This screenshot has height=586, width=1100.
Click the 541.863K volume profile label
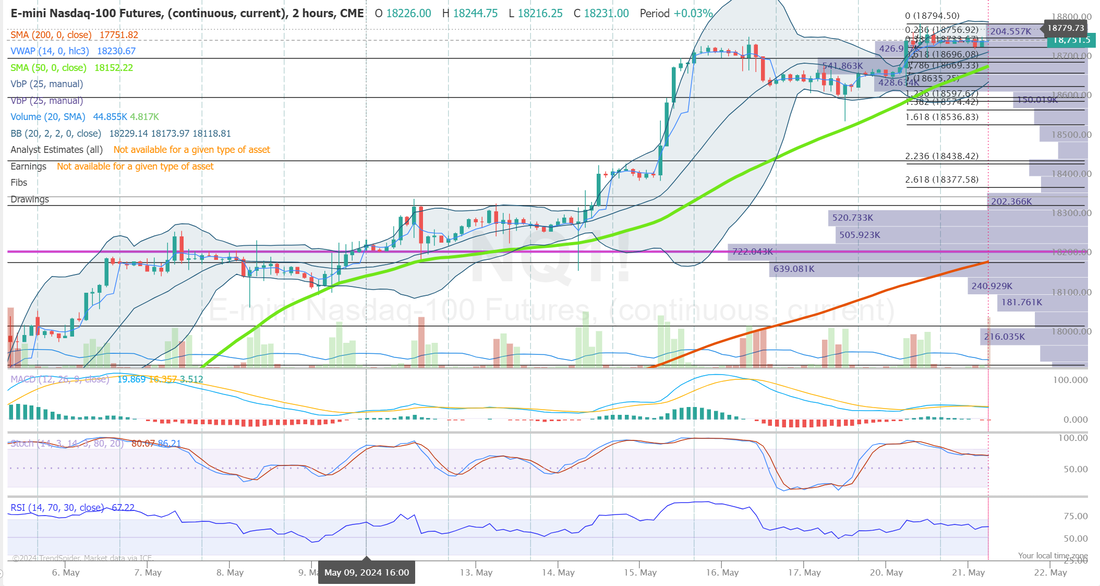click(x=843, y=66)
